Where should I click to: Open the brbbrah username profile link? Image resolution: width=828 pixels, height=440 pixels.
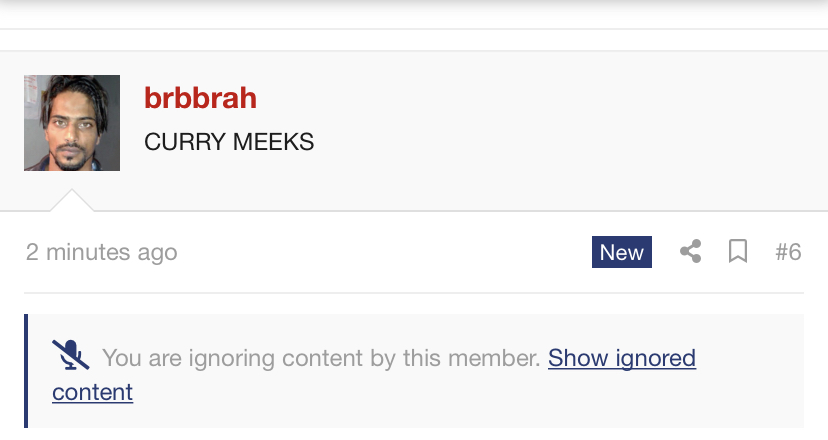[x=200, y=98]
